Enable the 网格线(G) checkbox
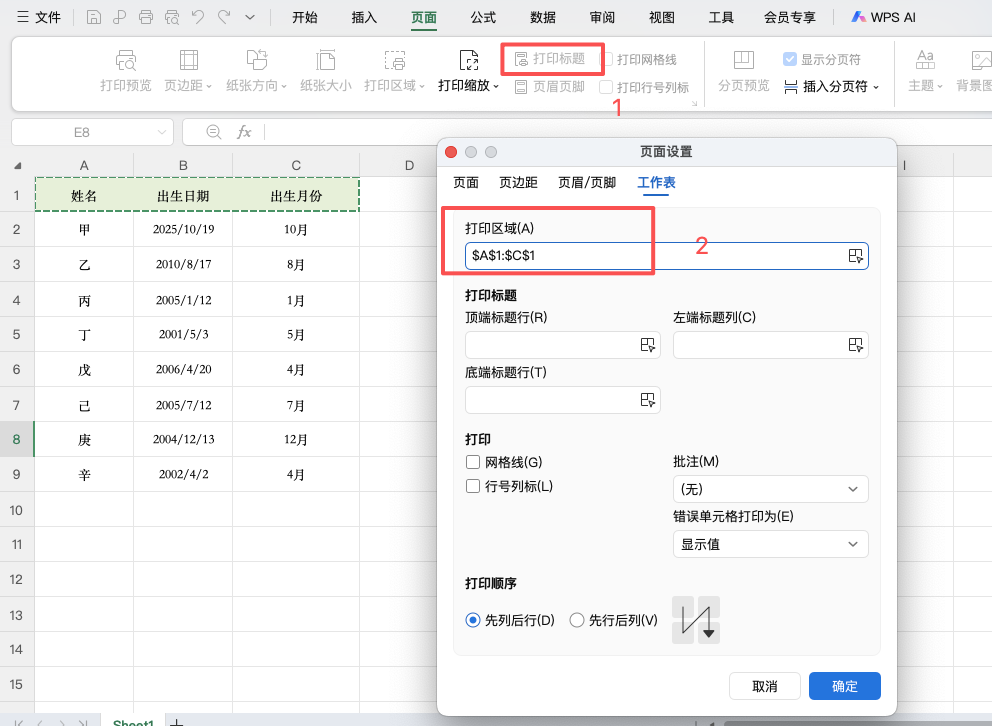This screenshot has height=726, width=992. coord(473,462)
